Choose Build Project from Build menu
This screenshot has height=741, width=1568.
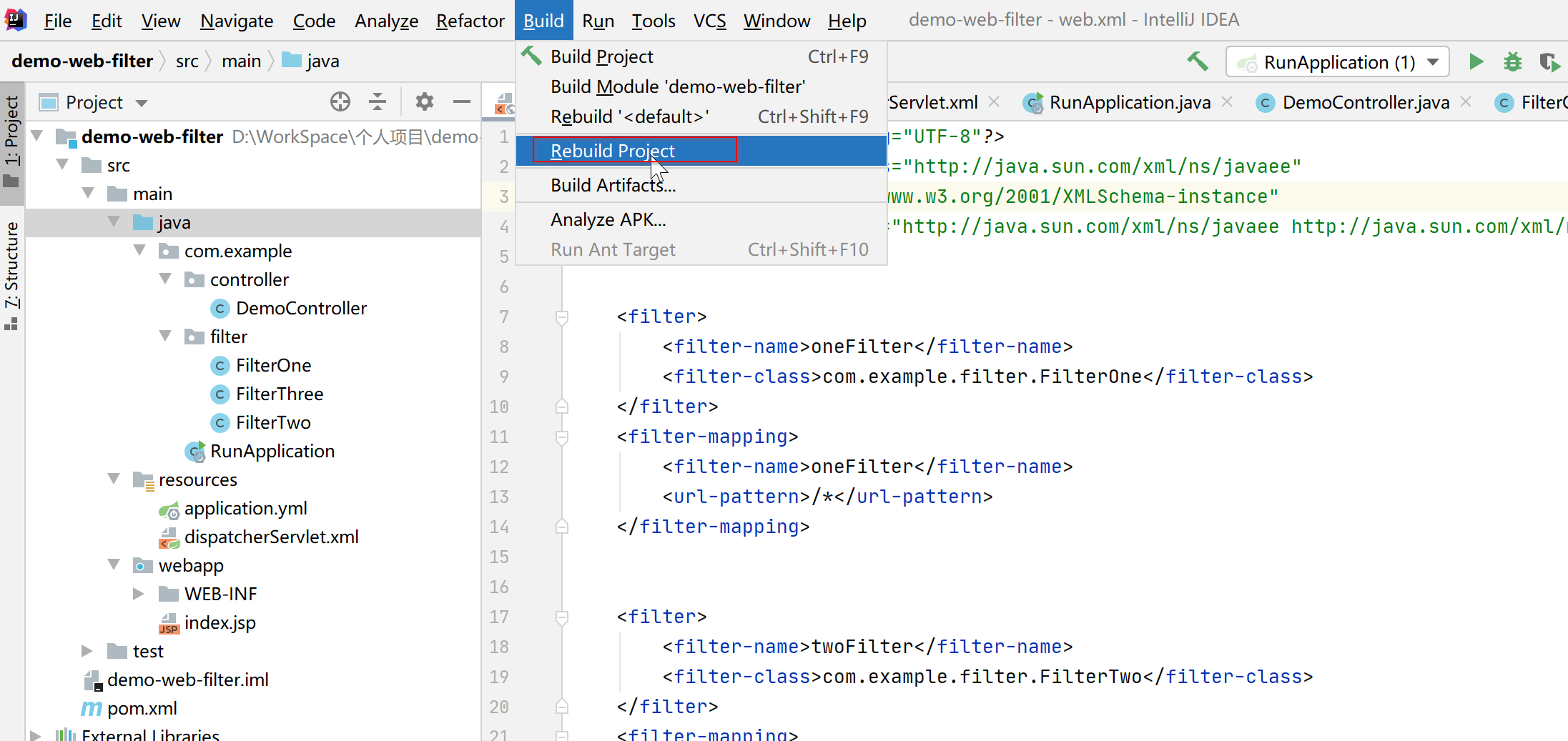(x=701, y=56)
